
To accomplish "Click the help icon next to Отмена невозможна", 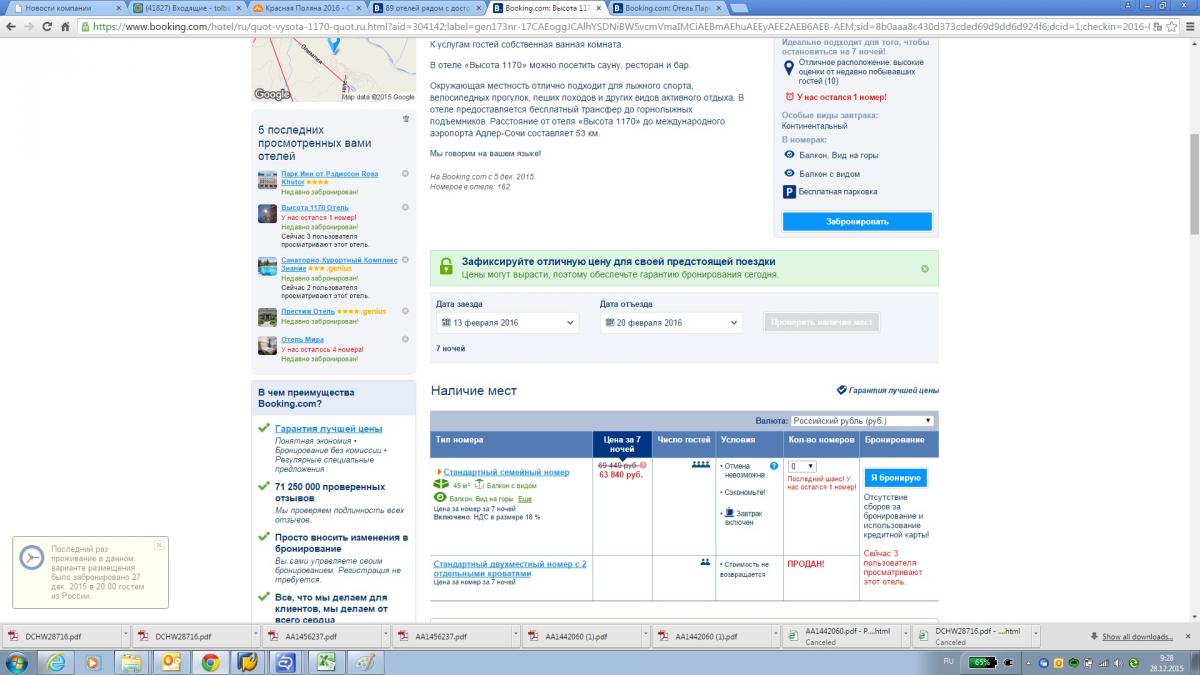I will coord(774,466).
